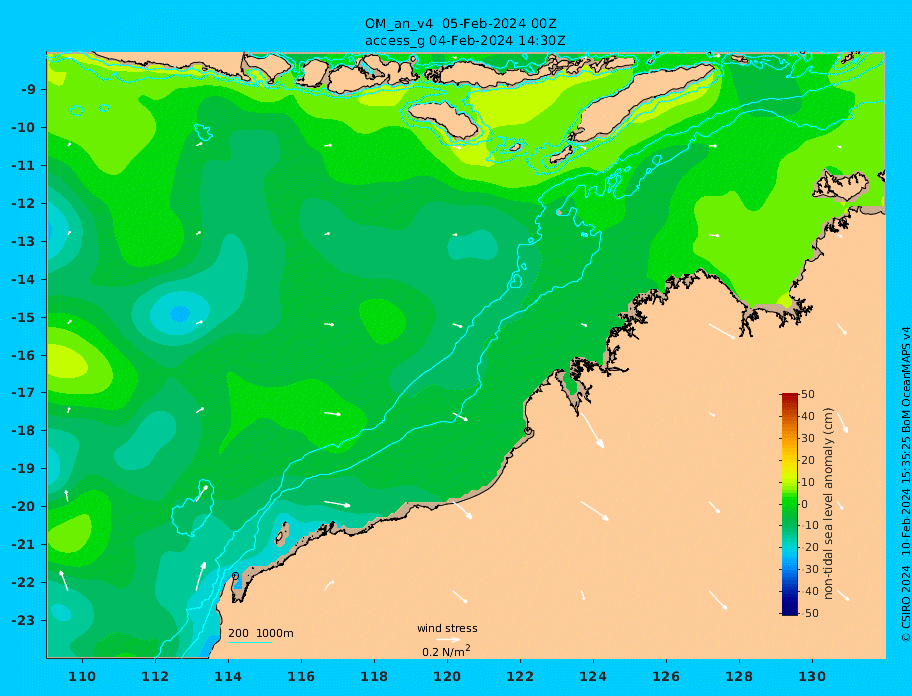Click the colorbar tick label -40
The height and width of the screenshot is (696, 912).
pos(808,591)
